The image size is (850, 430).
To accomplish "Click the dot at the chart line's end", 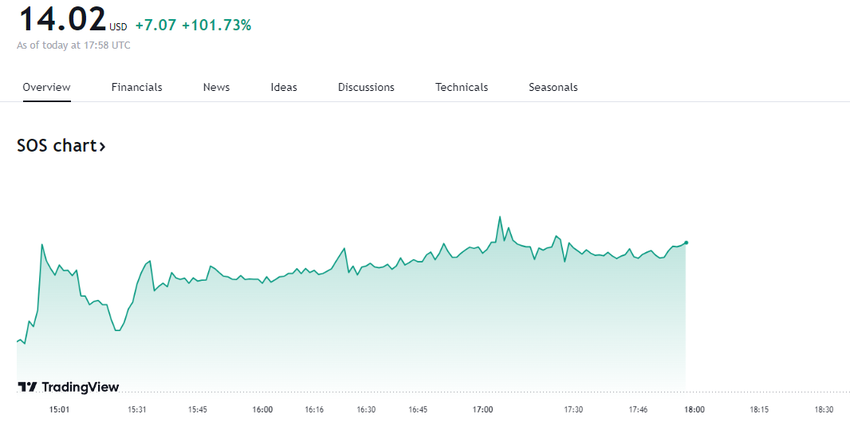I will [686, 242].
